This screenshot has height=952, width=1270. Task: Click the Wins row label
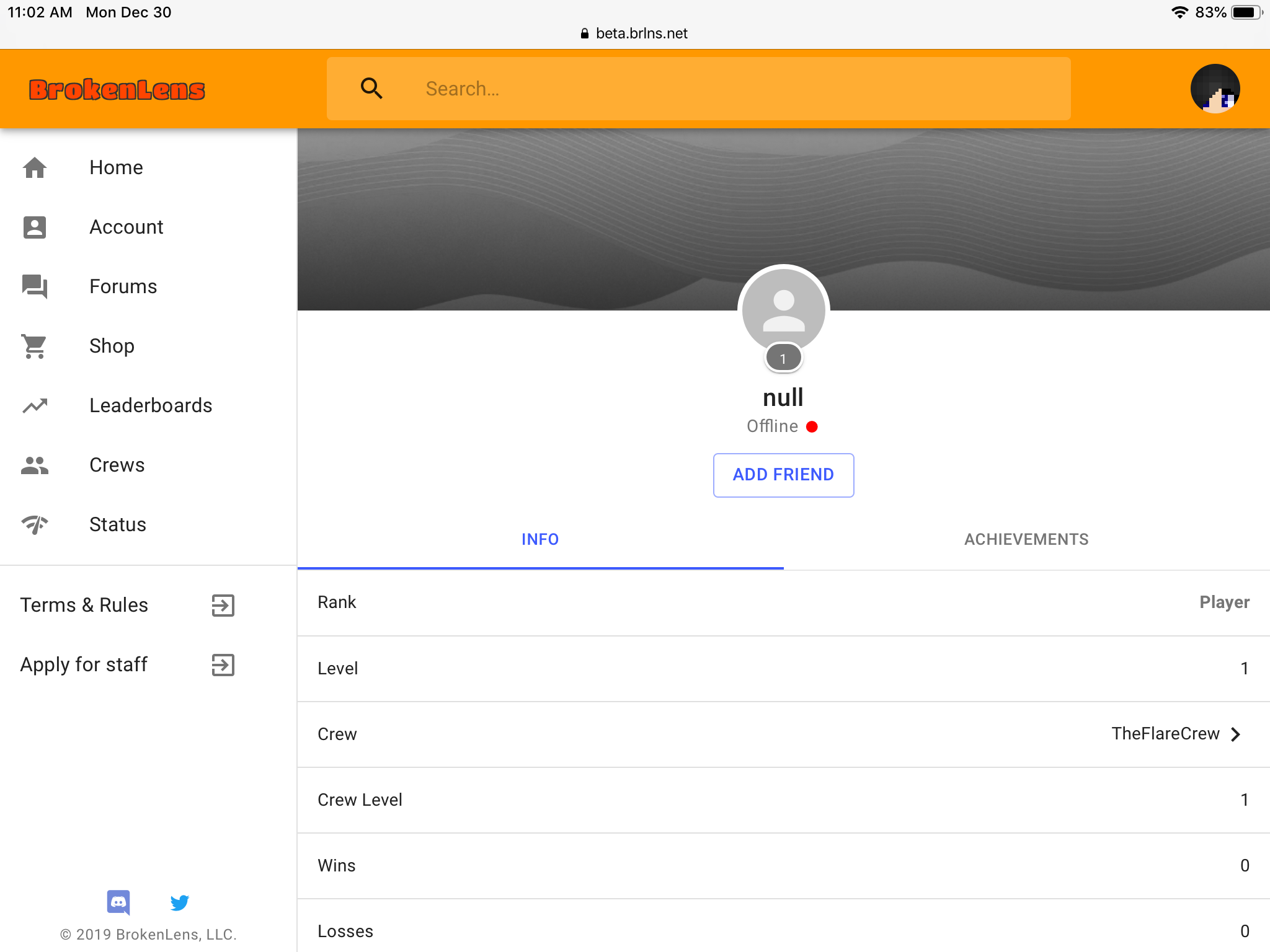pos(337,865)
